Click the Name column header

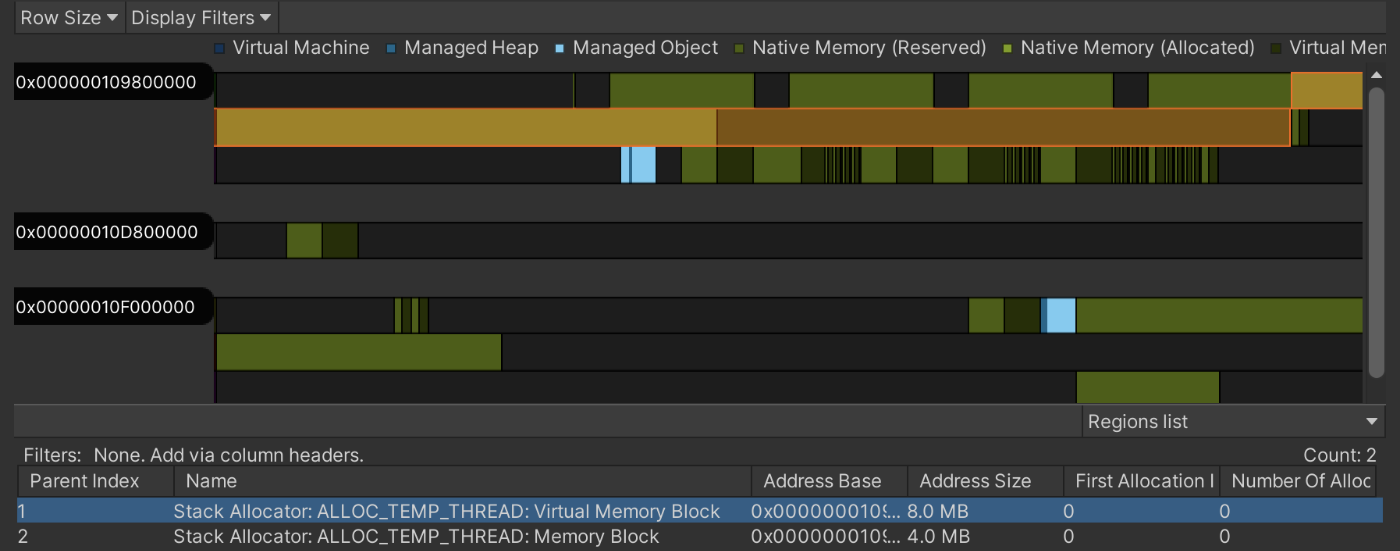(461, 481)
